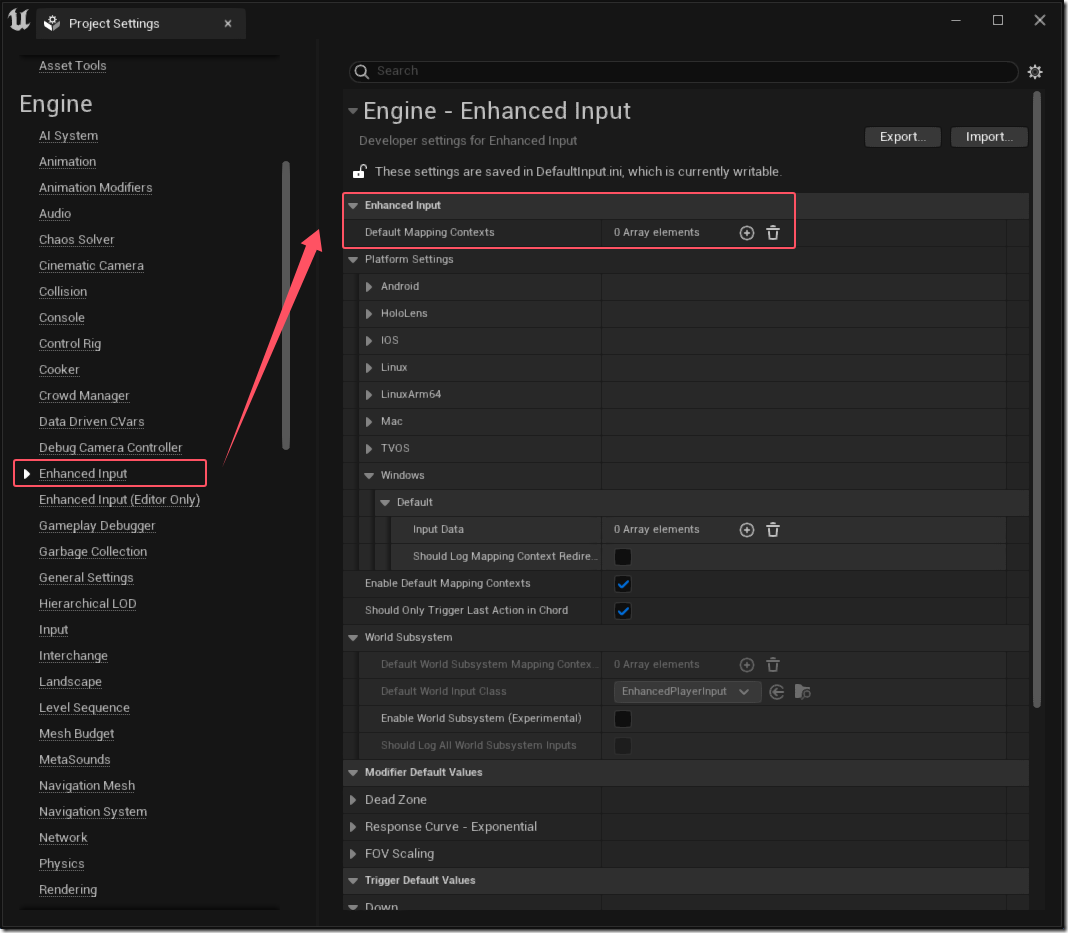Viewport: 1068px width, 933px height.
Task: Close the Project Settings tab
Action: click(x=227, y=23)
